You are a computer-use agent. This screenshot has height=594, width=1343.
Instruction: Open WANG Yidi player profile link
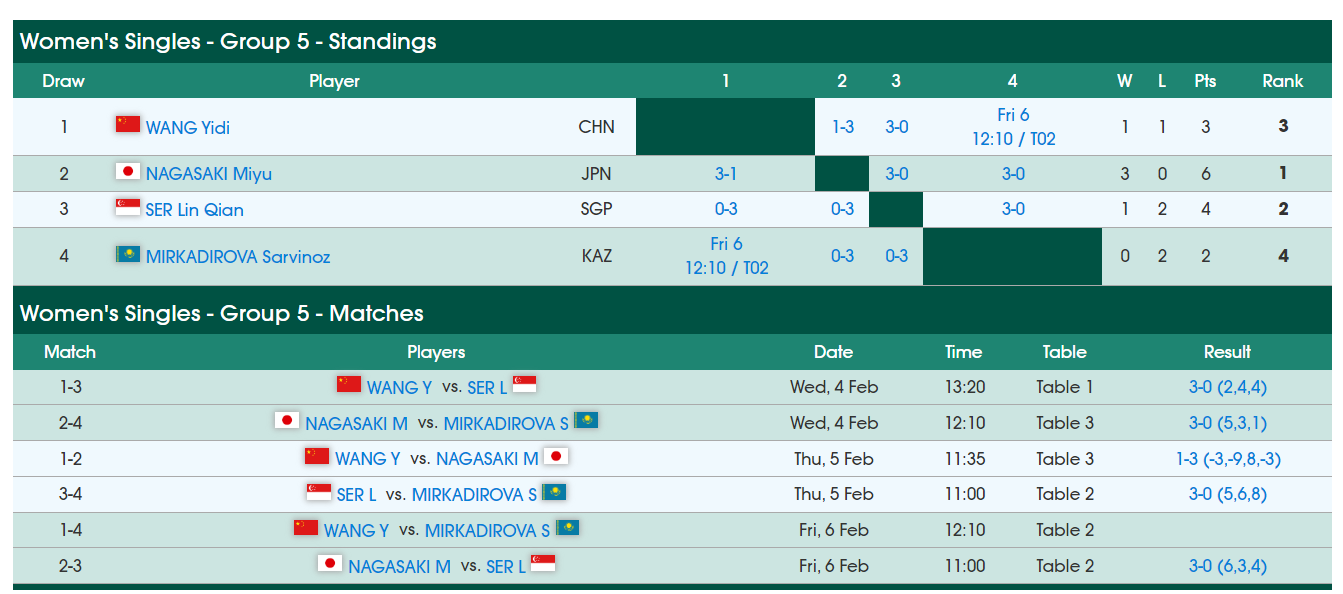188,128
